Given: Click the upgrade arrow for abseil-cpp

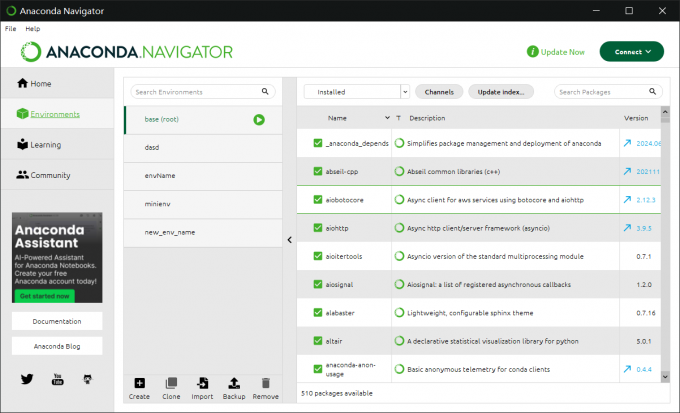Looking at the screenshot, I should pos(627,171).
